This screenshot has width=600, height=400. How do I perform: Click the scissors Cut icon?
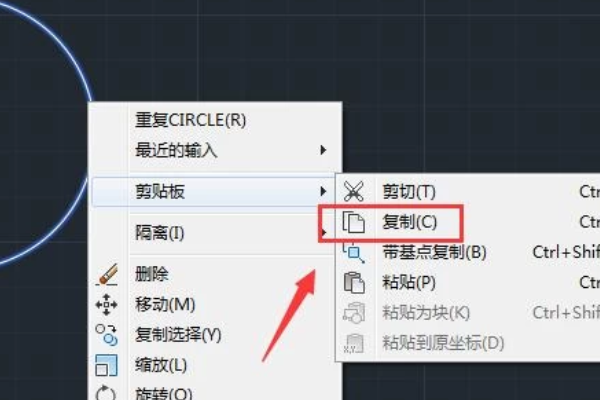[x=353, y=191]
